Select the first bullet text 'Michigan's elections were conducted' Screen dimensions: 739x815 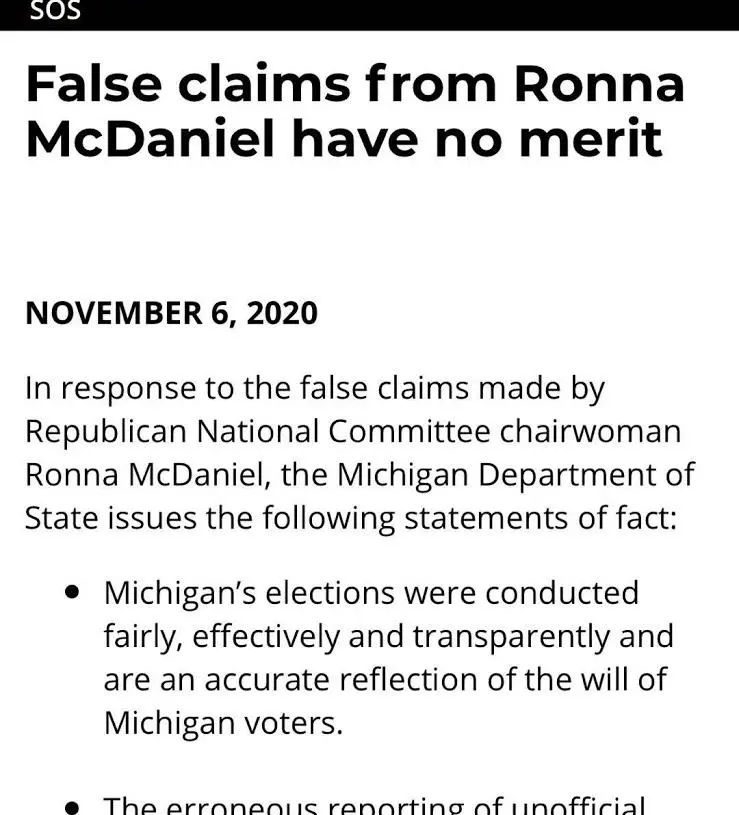[x=371, y=593]
